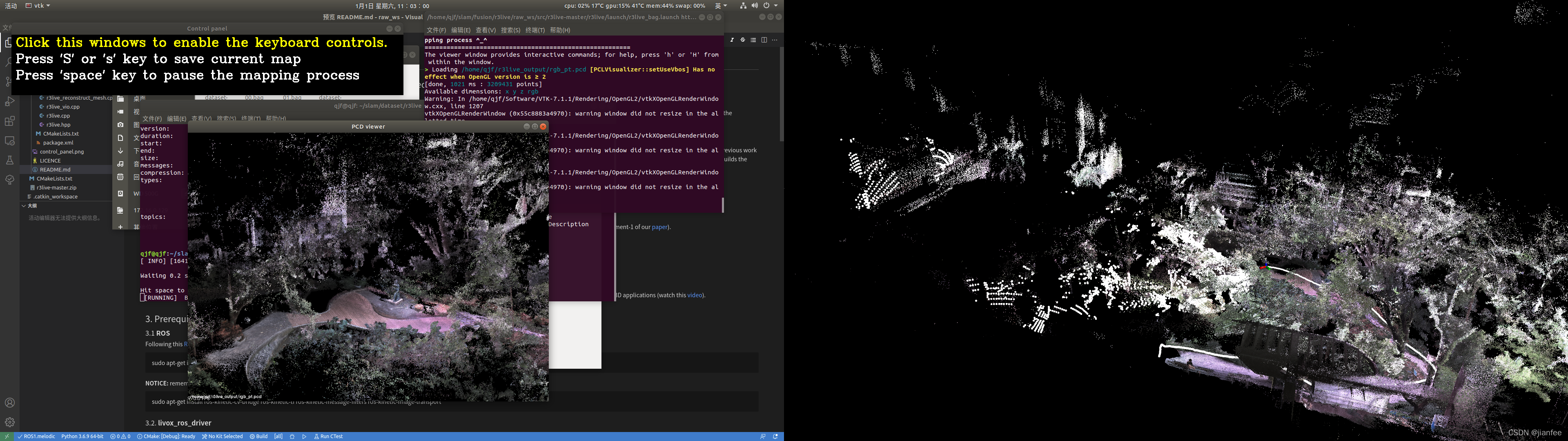This screenshot has width=1568, height=441.
Task: Click the launch terminal scrollbar thumb
Action: tap(722, 205)
